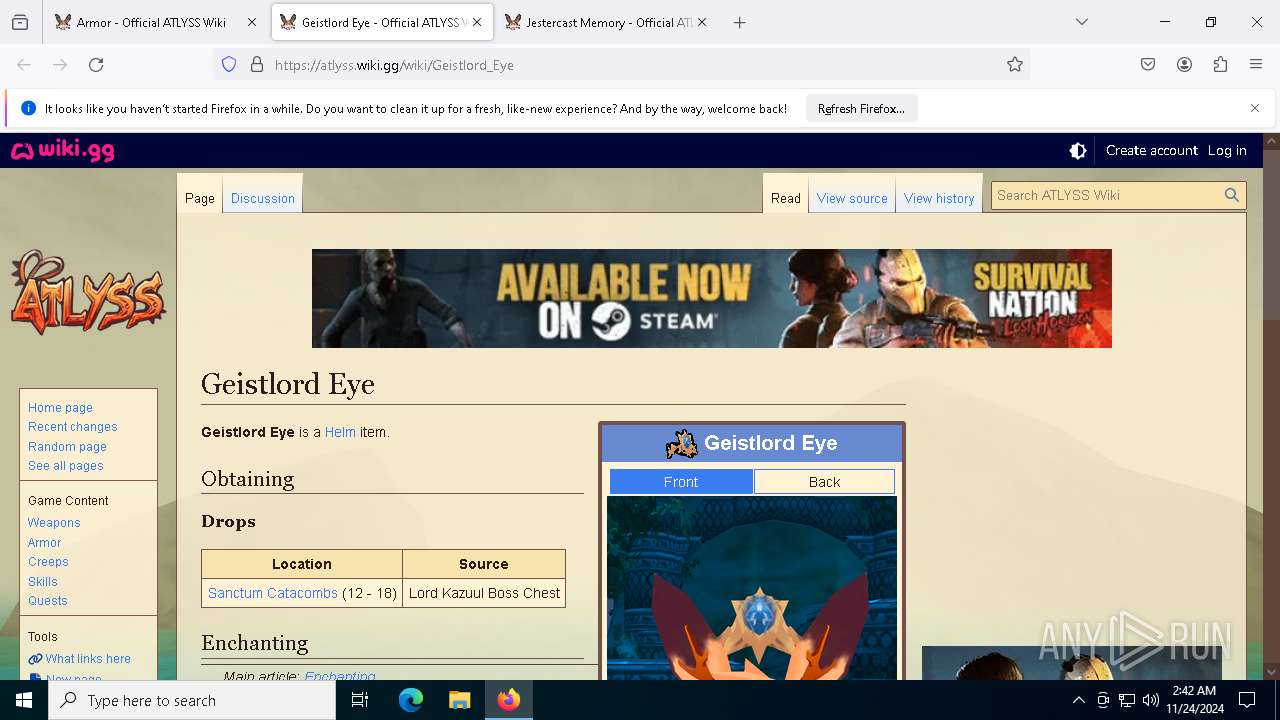Screen dimensions: 1280x720
Task: Click the taskbar search box
Action: pos(192,700)
